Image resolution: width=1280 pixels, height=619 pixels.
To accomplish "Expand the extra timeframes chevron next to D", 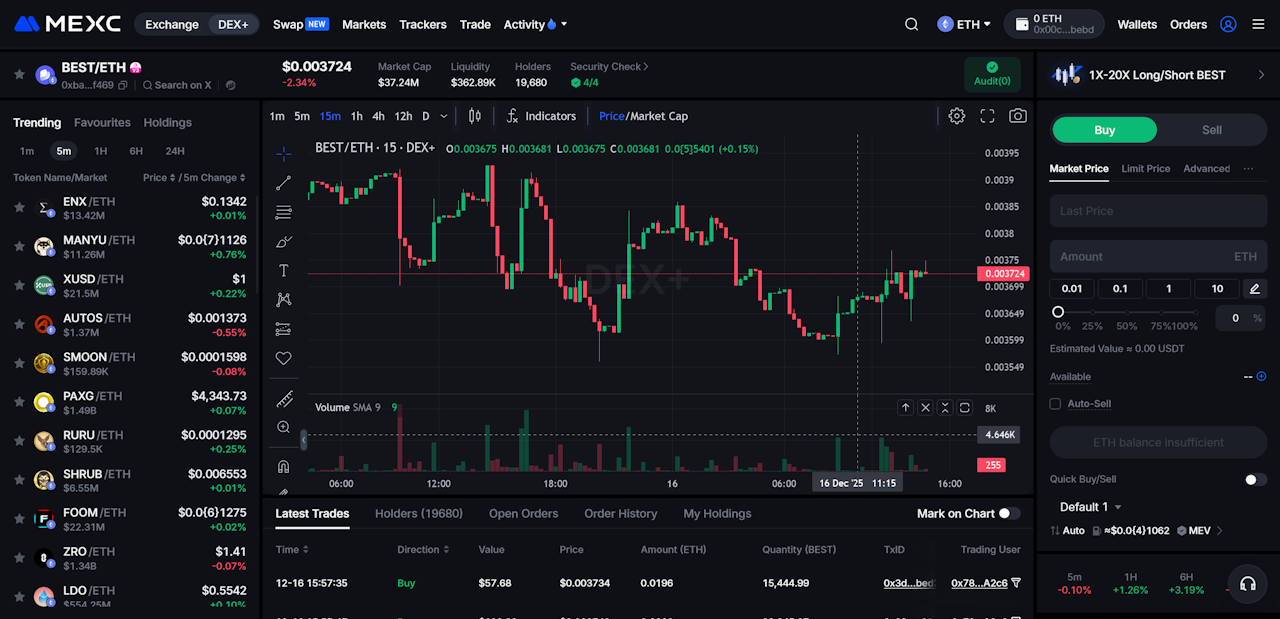I will coord(443,116).
